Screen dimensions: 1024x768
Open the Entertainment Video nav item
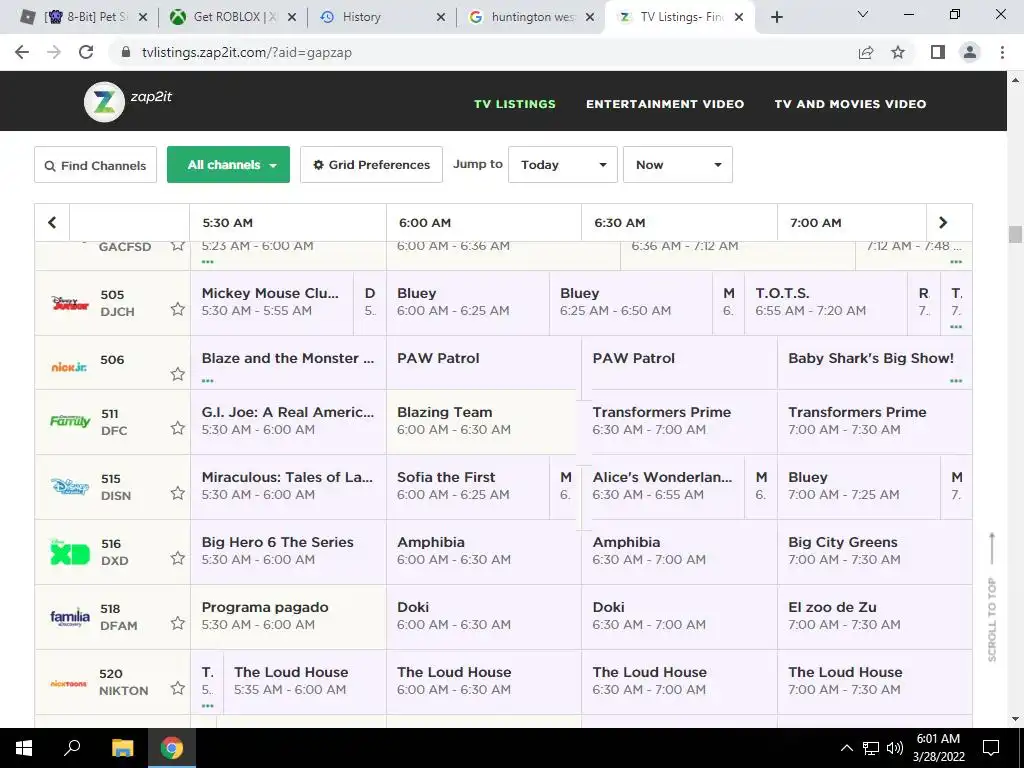[665, 104]
